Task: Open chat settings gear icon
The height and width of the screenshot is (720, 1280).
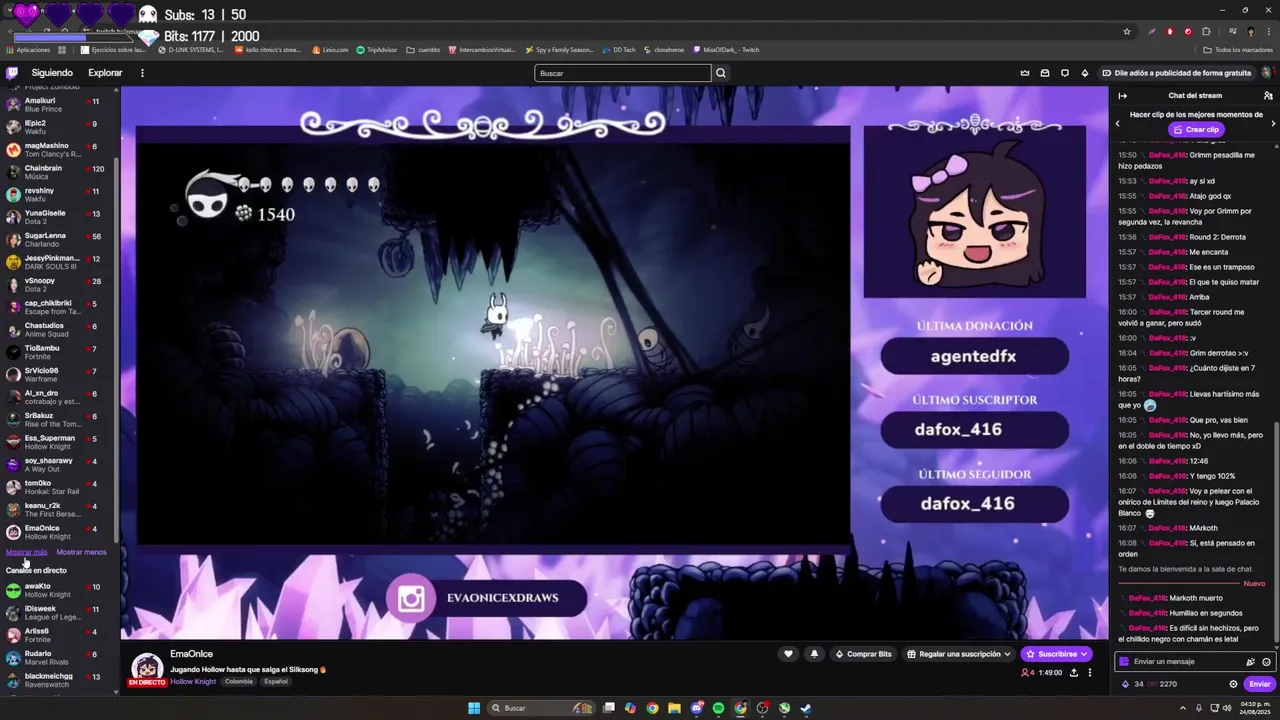Action: point(1233,684)
